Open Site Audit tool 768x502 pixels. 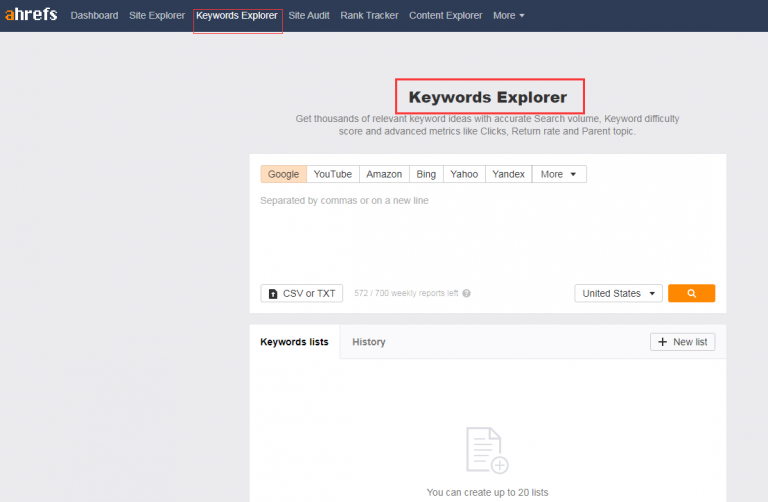pyautogui.click(x=309, y=16)
